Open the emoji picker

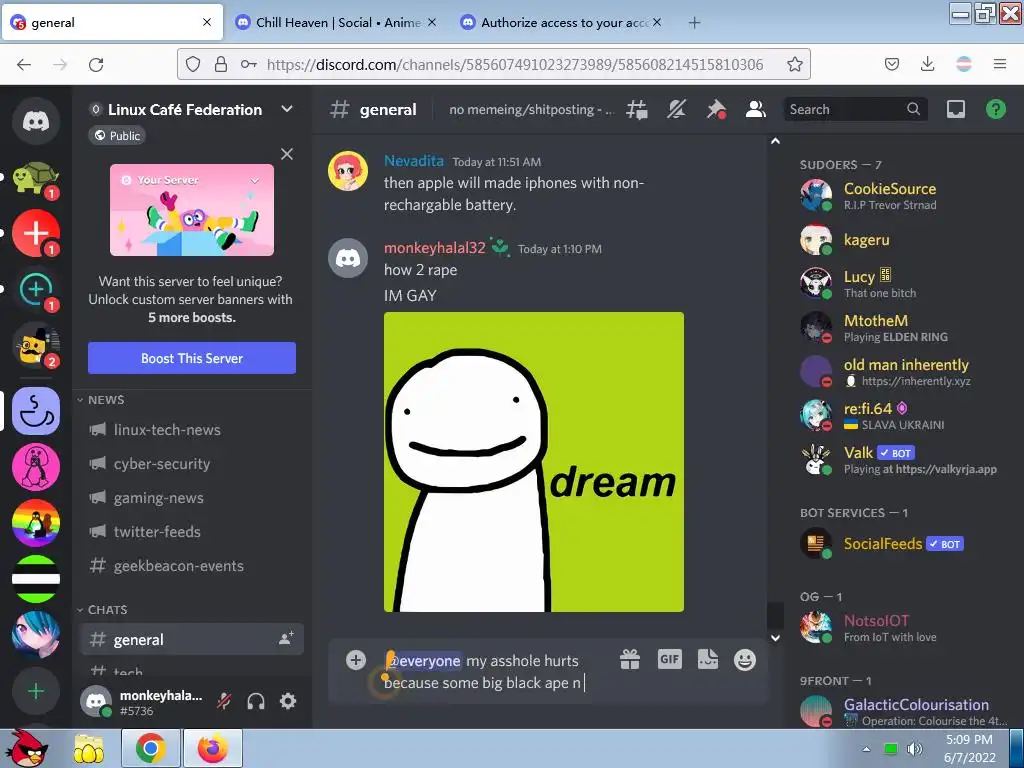pyautogui.click(x=744, y=660)
